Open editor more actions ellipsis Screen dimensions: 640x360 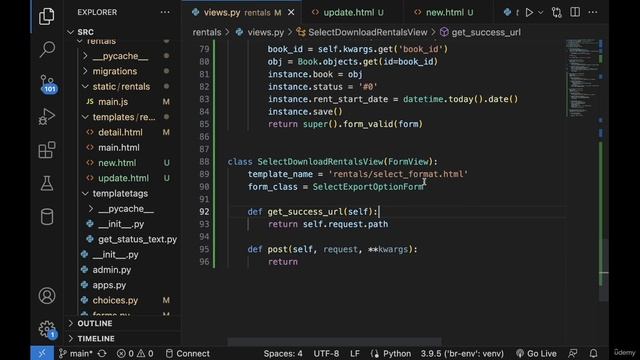(x=593, y=12)
